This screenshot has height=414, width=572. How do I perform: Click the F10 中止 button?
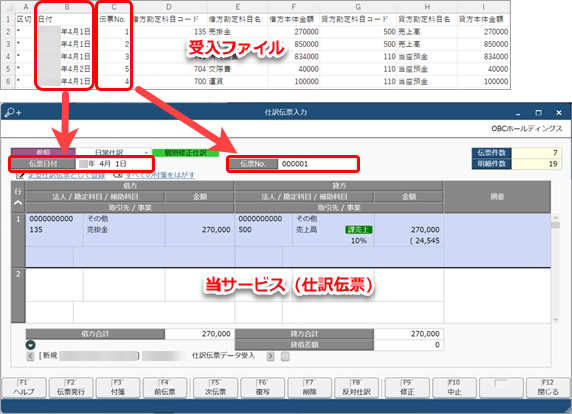454,388
